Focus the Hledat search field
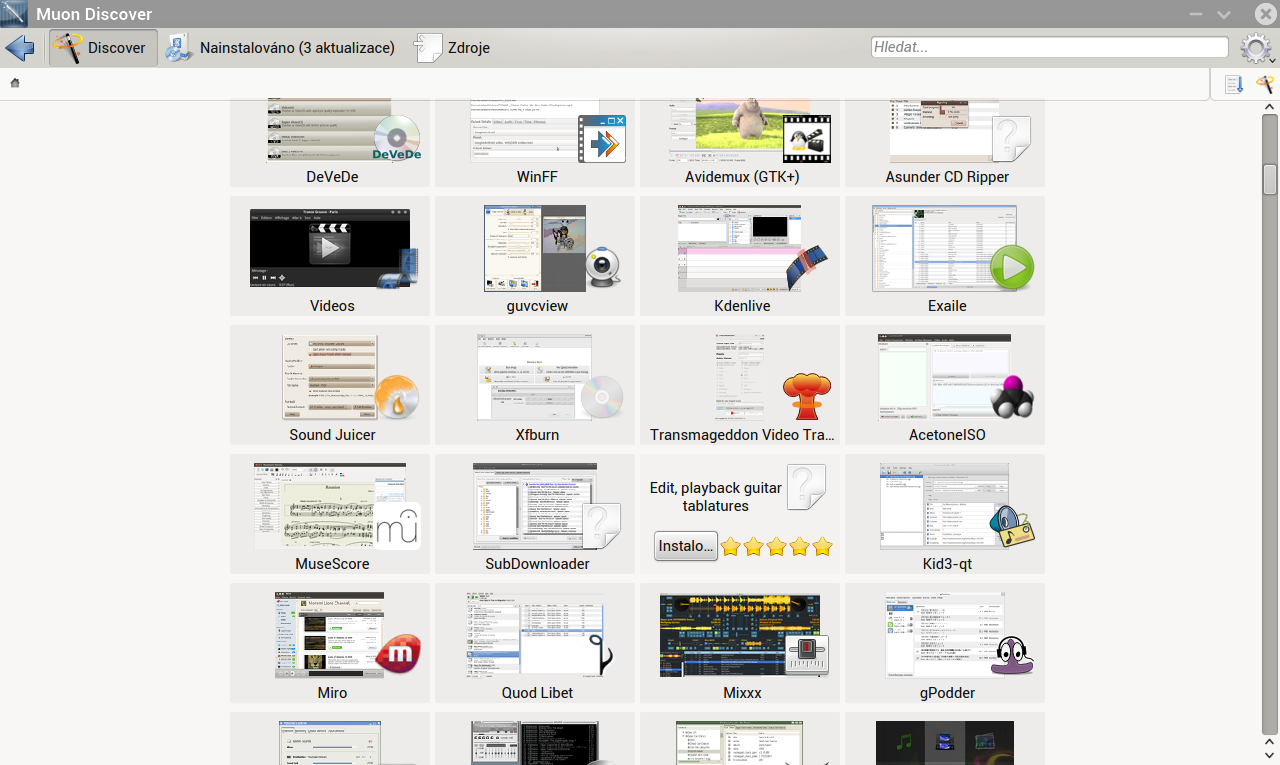The image size is (1280, 765). (x=1050, y=47)
